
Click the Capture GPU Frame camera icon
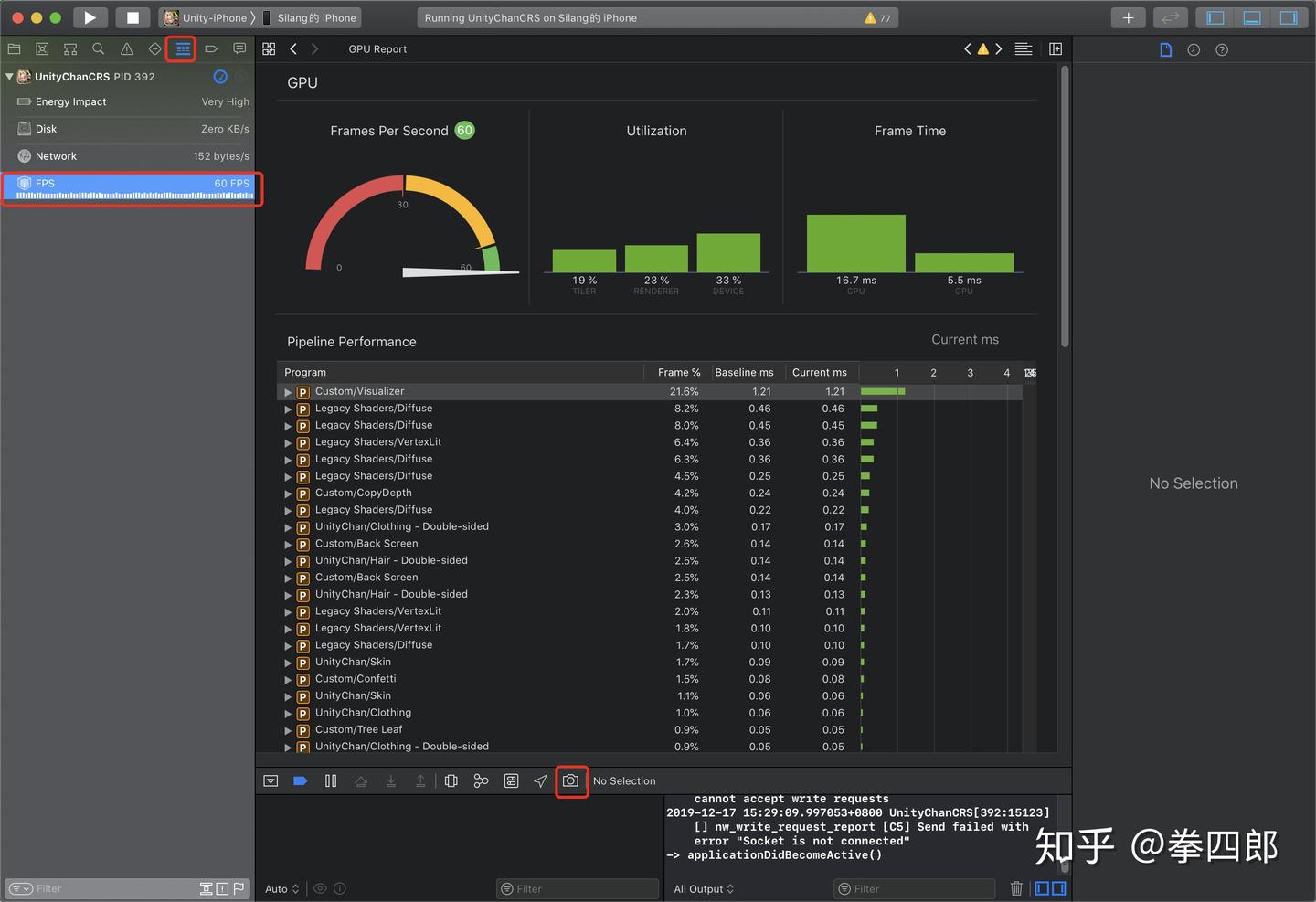tap(570, 780)
